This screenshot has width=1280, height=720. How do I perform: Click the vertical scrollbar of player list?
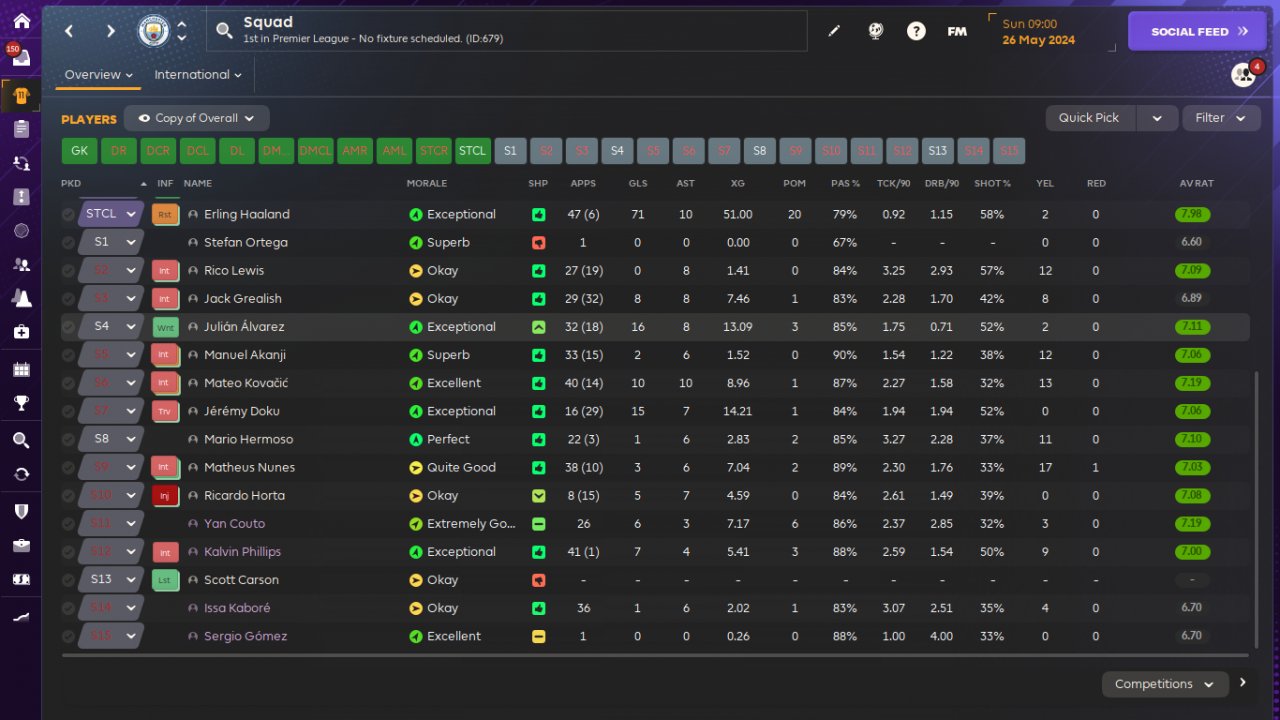(x=1256, y=510)
